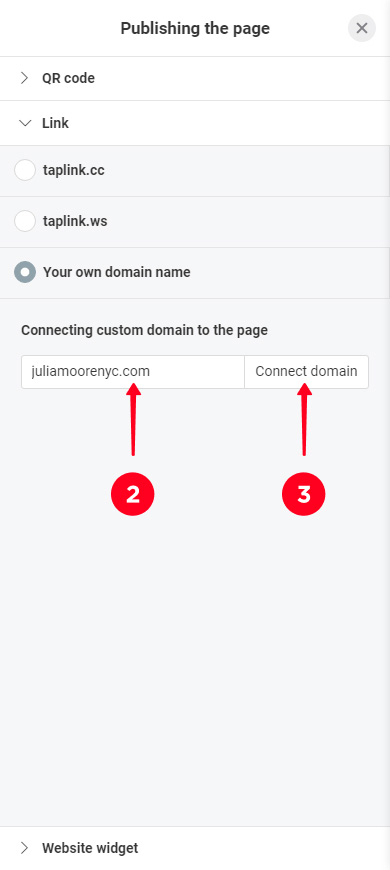Close the Publishing the page panel
Screen dimensions: 390x870
coord(362,28)
